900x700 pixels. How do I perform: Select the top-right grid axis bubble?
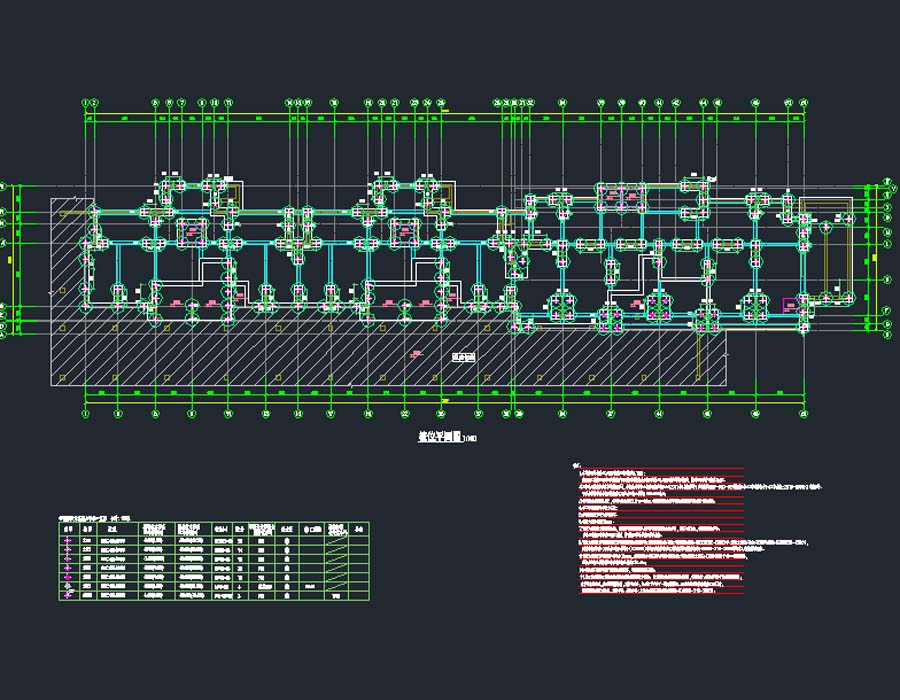click(805, 102)
